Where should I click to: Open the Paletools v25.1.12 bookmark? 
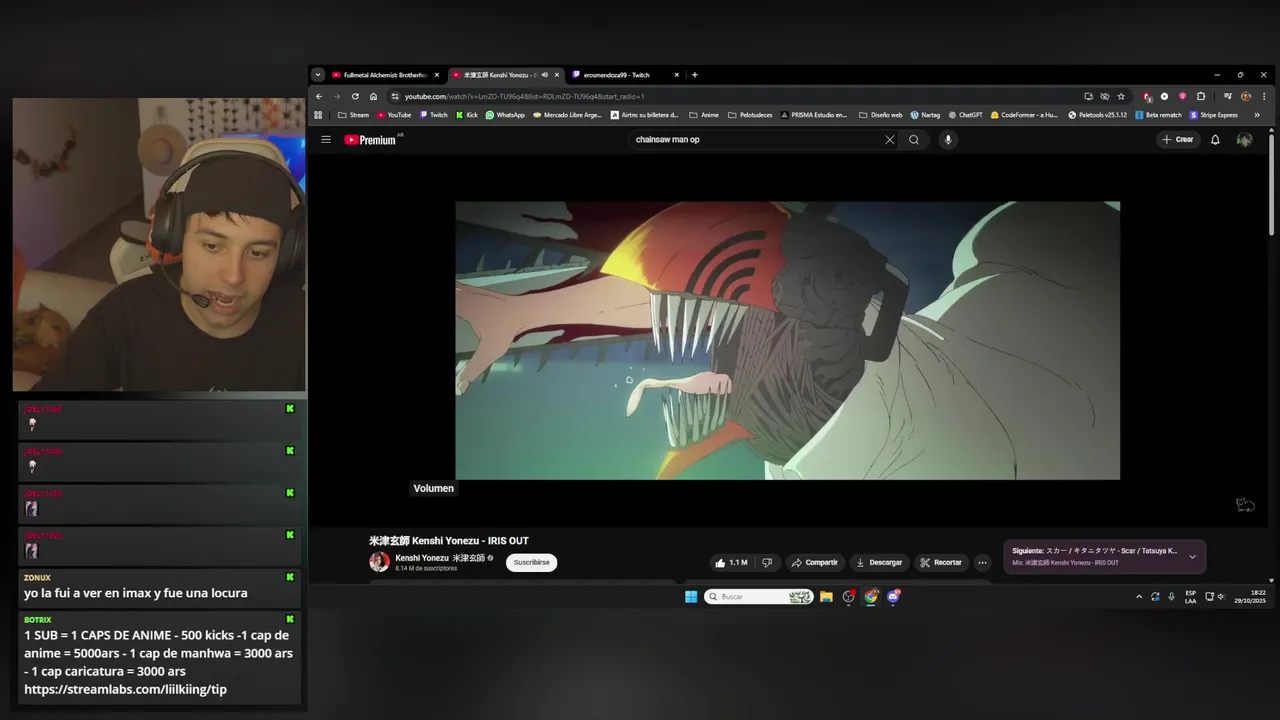click(1098, 115)
